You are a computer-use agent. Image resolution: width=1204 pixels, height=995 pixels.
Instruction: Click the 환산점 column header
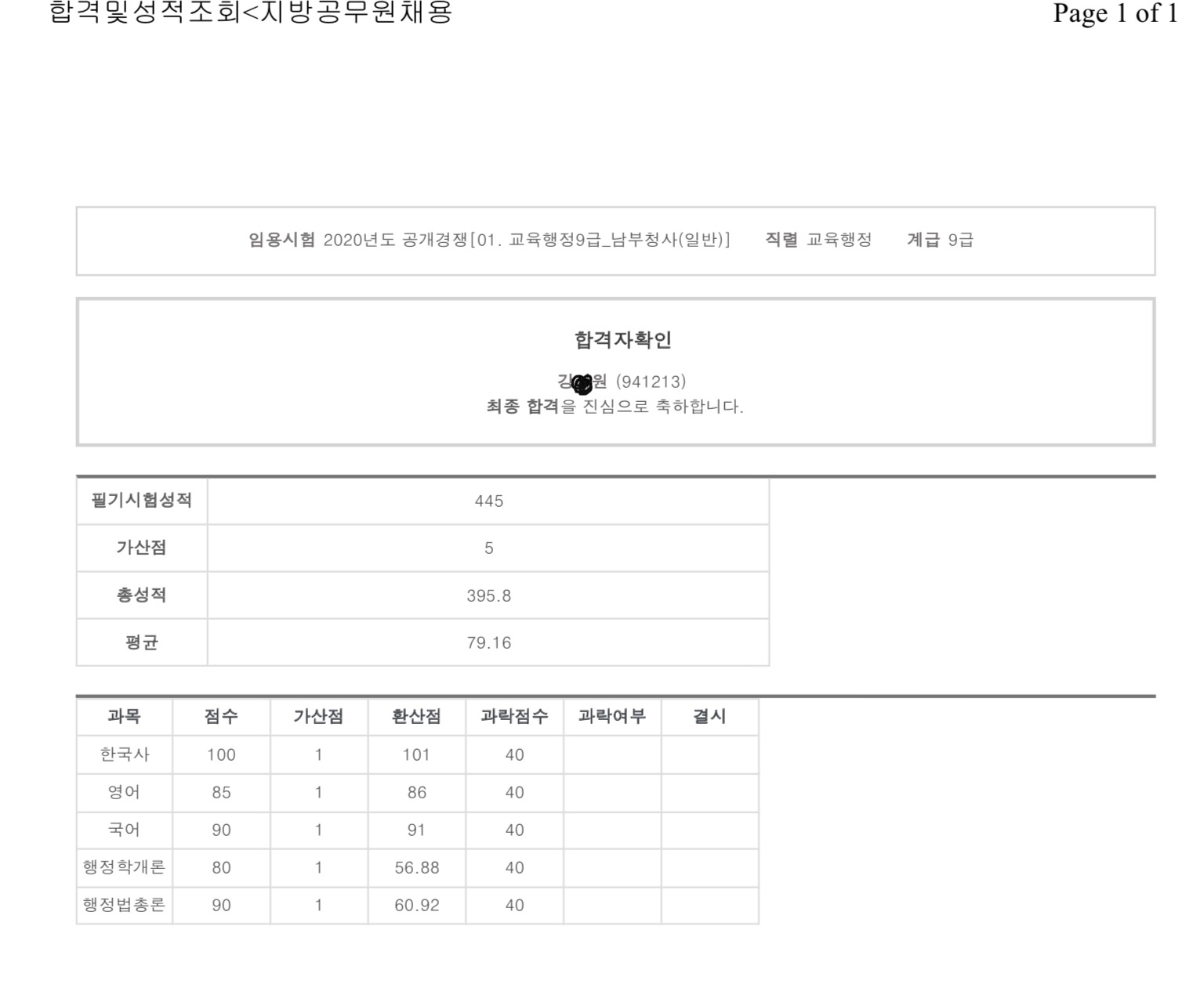pos(416,716)
